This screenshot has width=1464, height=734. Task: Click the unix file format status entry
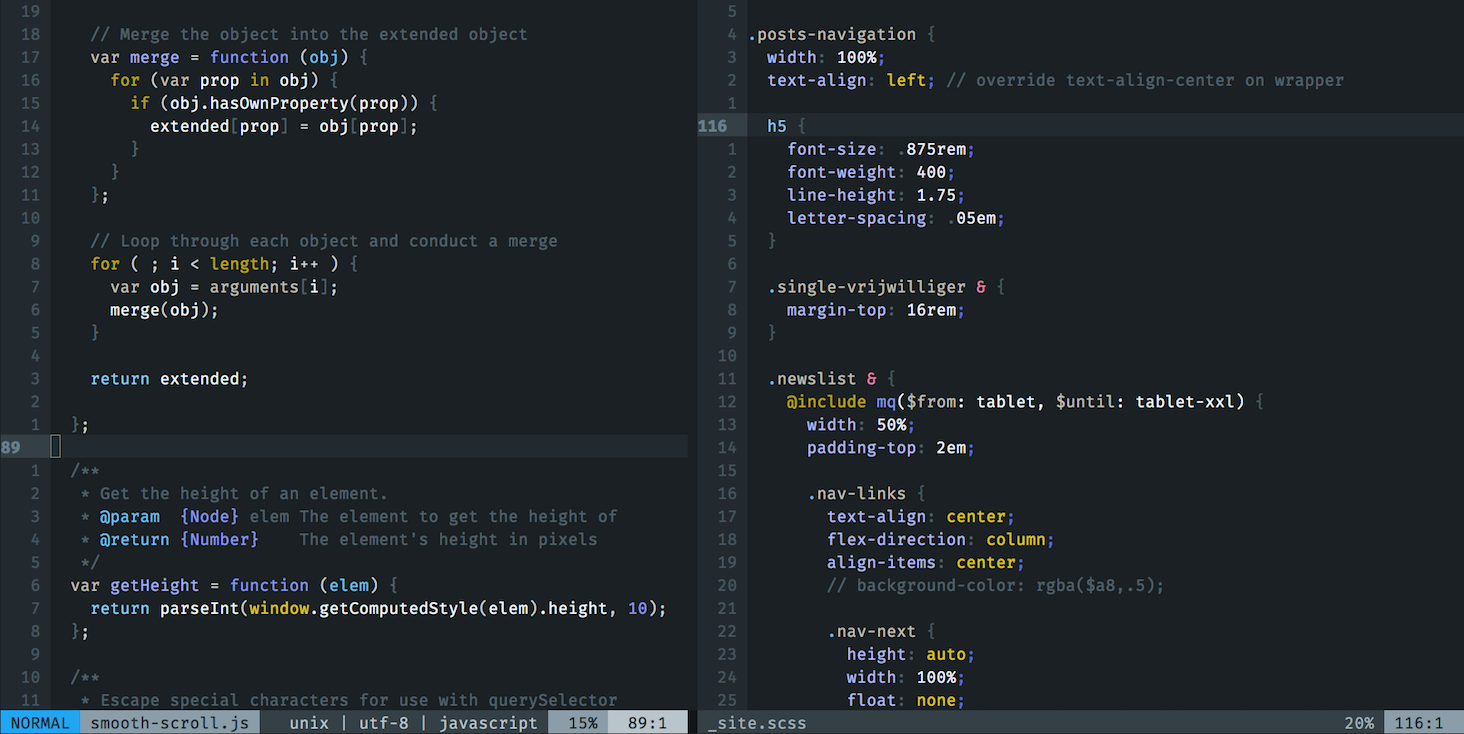(309, 723)
